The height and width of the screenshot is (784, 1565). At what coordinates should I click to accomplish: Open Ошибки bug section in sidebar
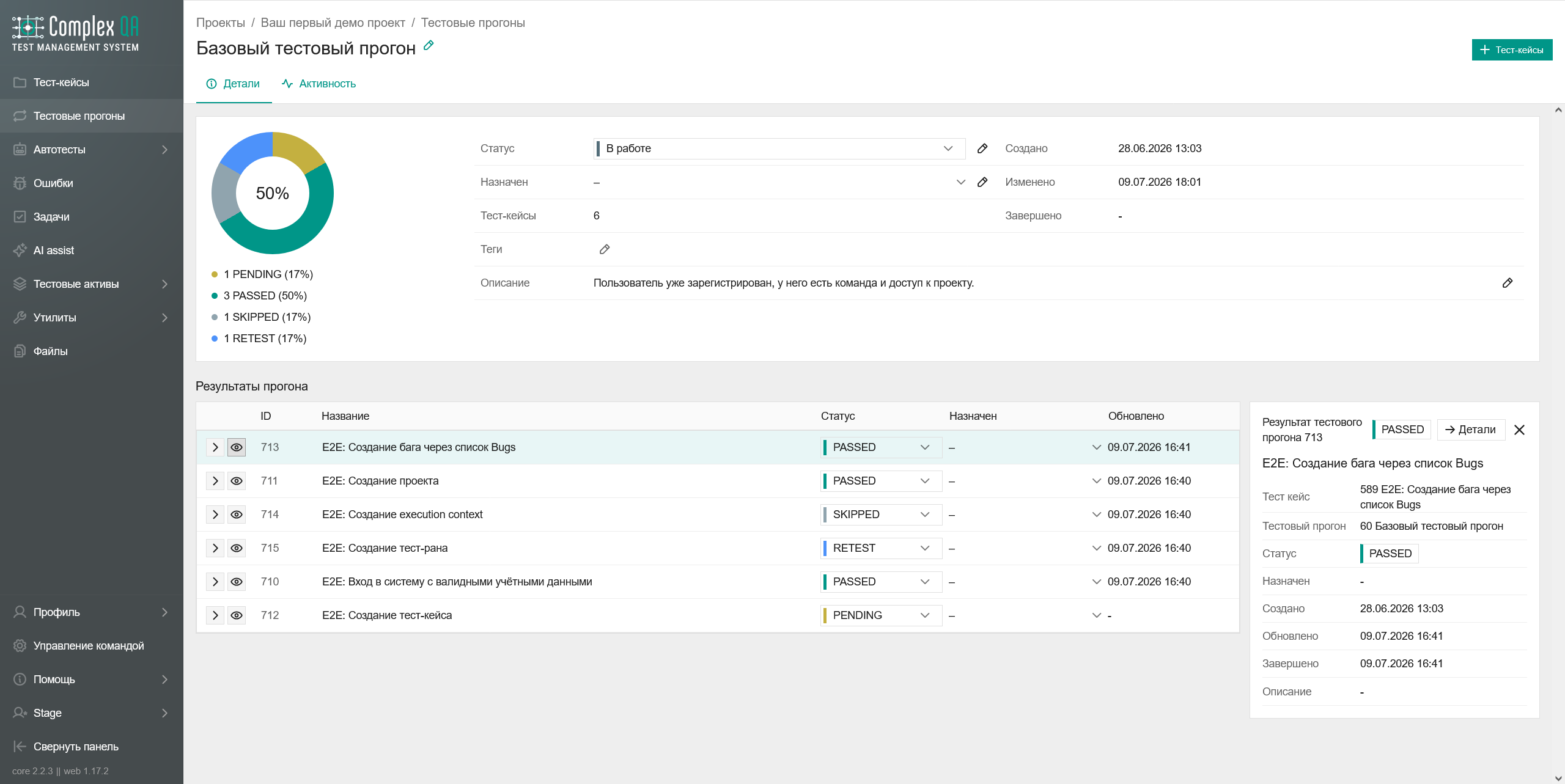pos(92,183)
